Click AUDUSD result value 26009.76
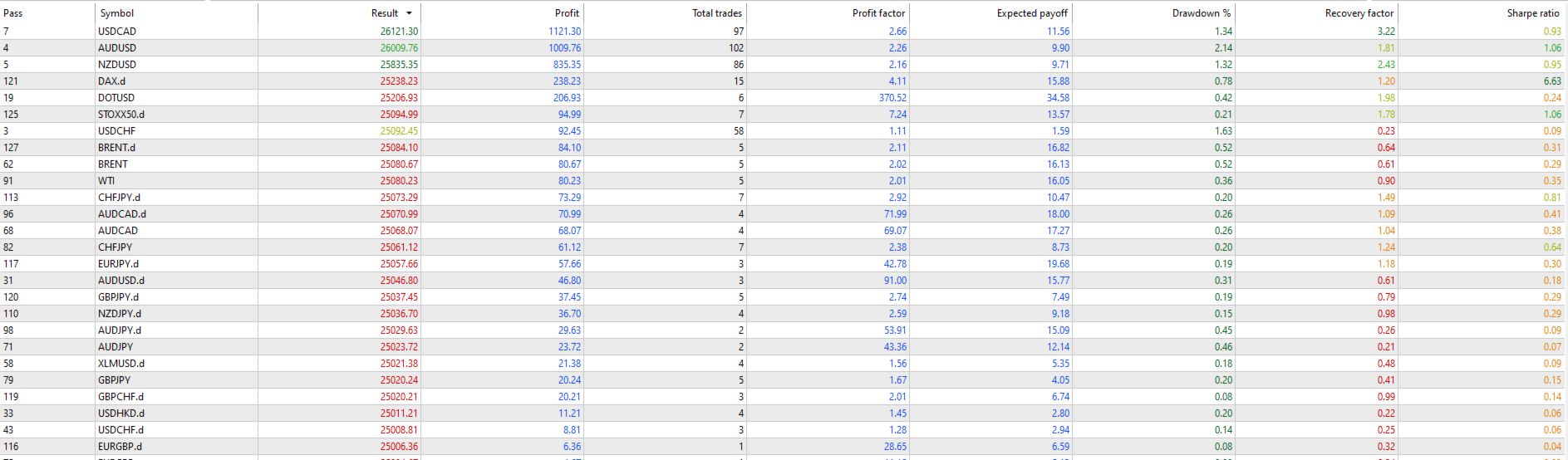 [399, 48]
